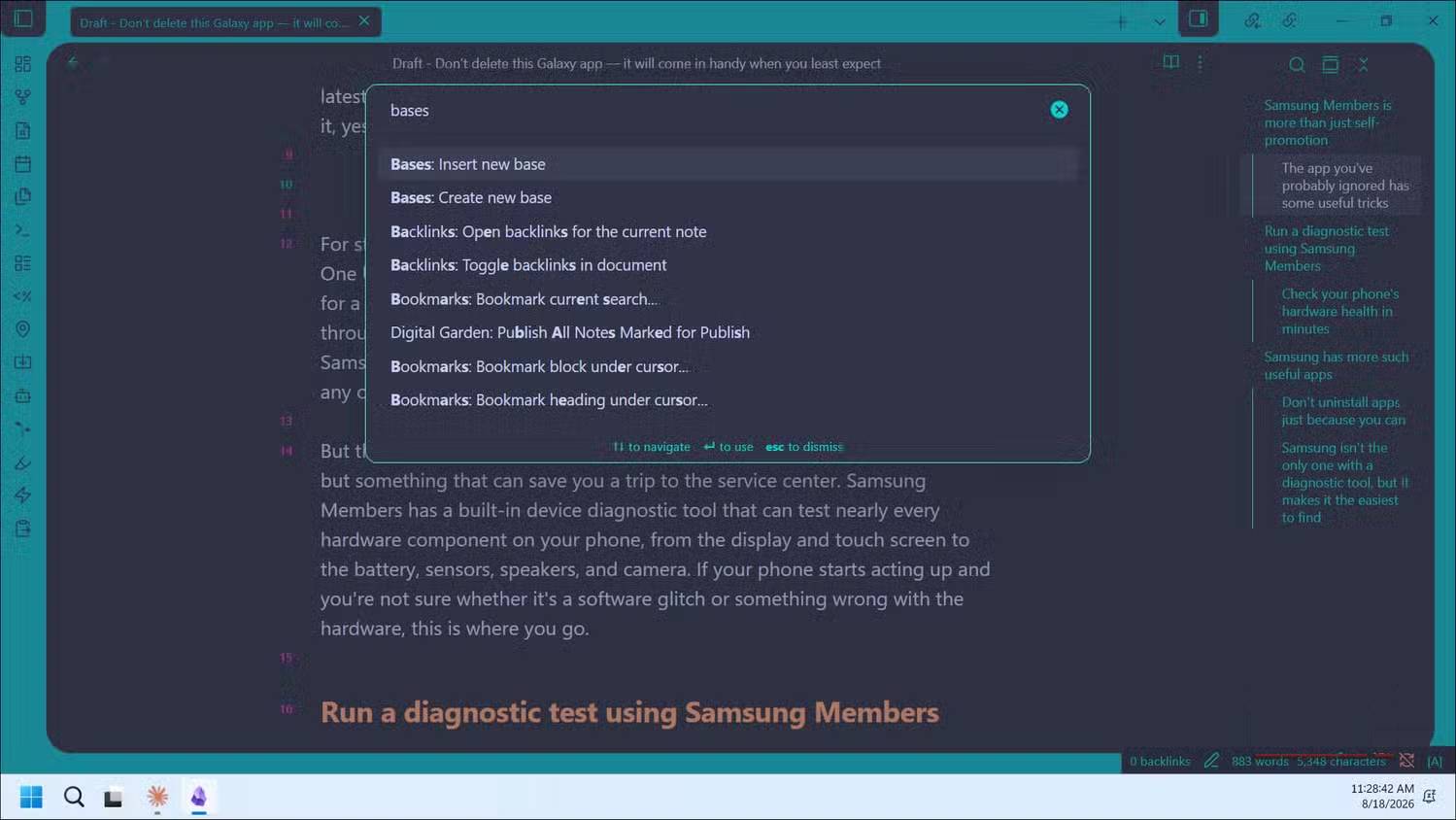The width and height of the screenshot is (1456, 820).
Task: Click '883 words' in the status bar
Action: click(x=1260, y=761)
